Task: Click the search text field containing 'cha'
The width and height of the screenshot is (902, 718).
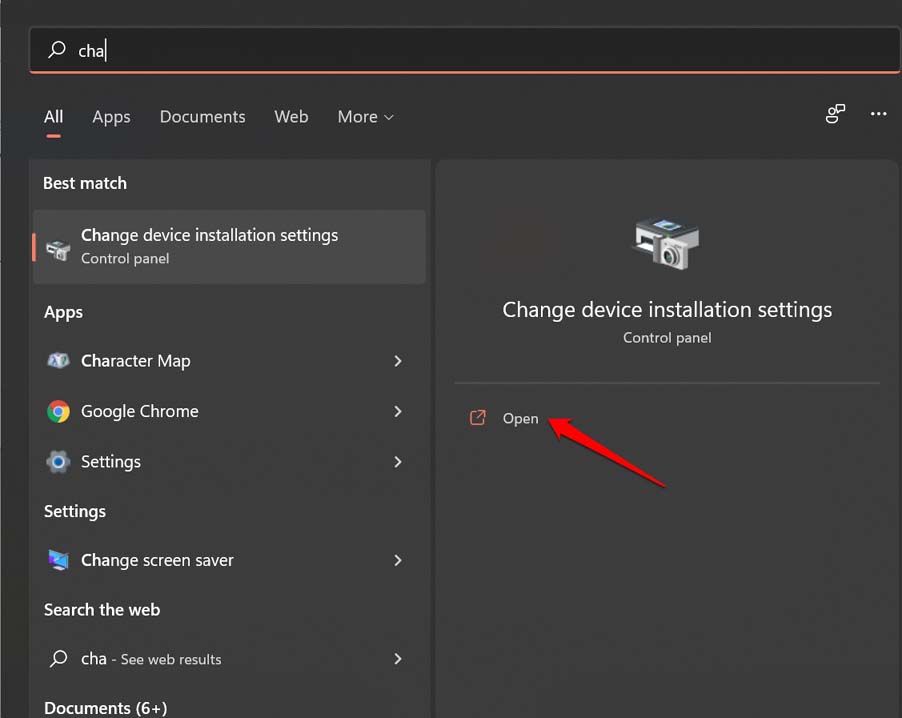Action: (x=465, y=50)
